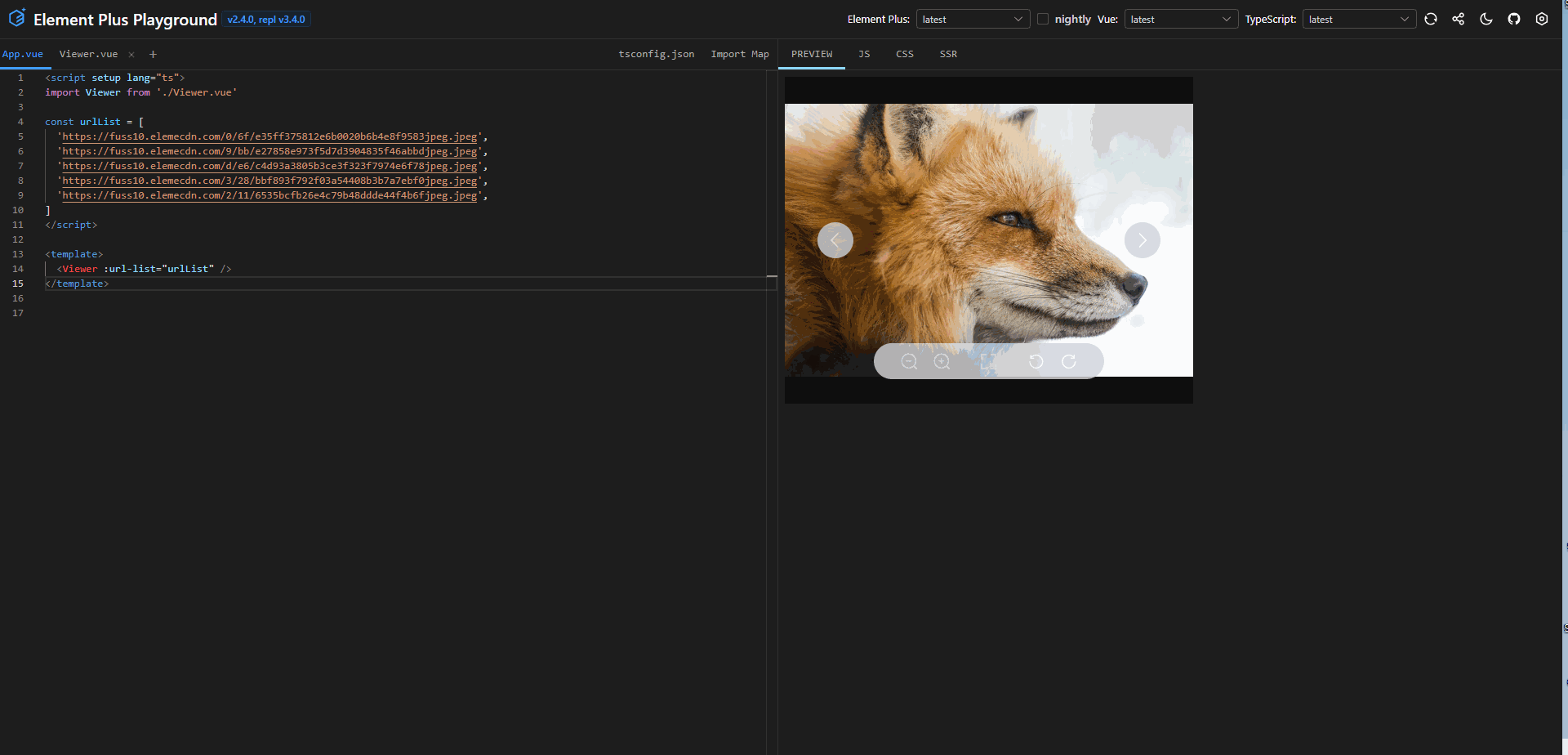Image resolution: width=1568 pixels, height=755 pixels.
Task: Open the Vue version dropdown
Action: tap(1181, 19)
